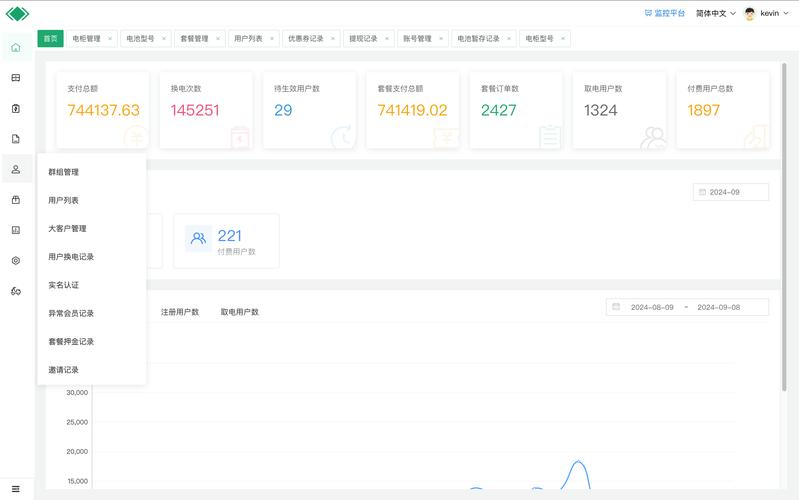Click the green diamond logo

pos(17,14)
